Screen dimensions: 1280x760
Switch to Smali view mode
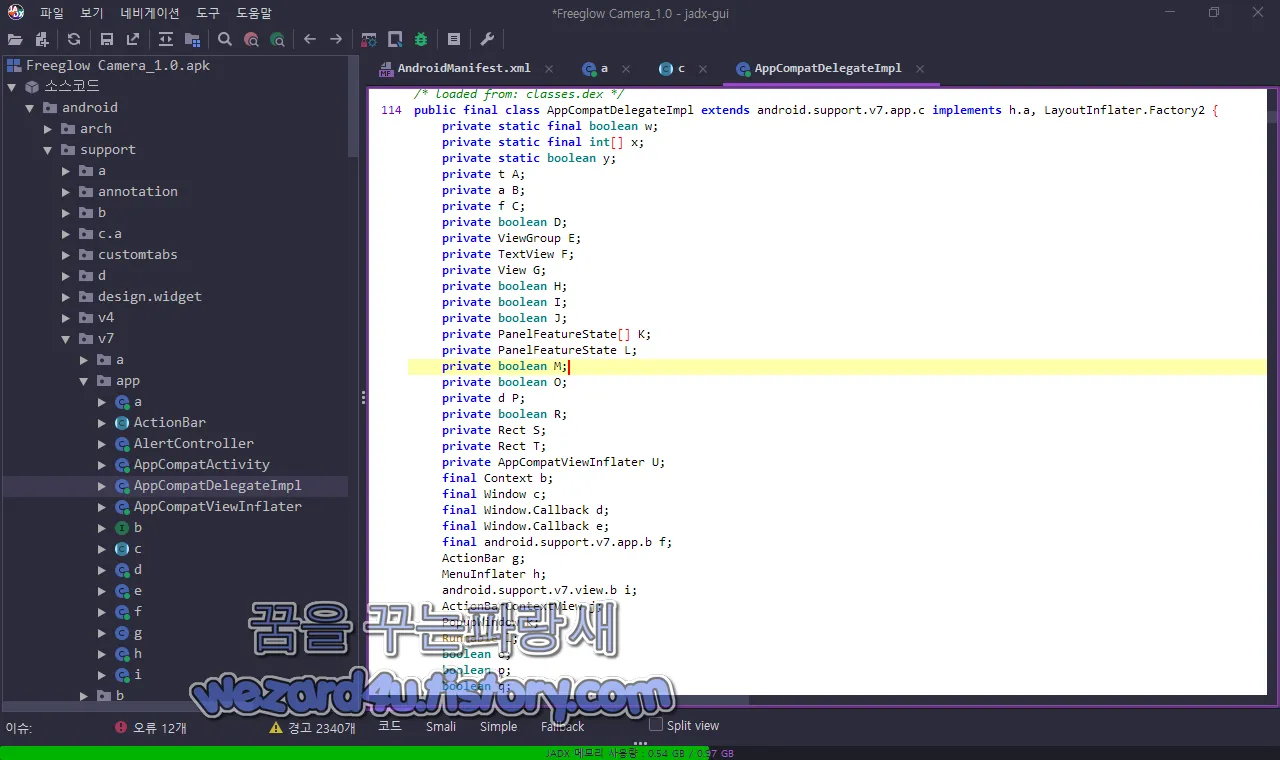coord(441,727)
